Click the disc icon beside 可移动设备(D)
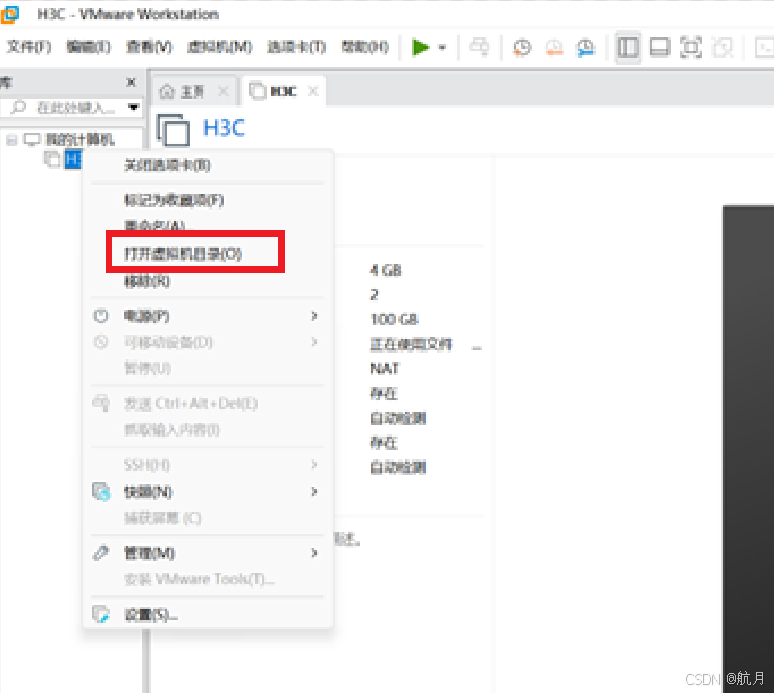This screenshot has height=693, width=774. click(x=101, y=342)
